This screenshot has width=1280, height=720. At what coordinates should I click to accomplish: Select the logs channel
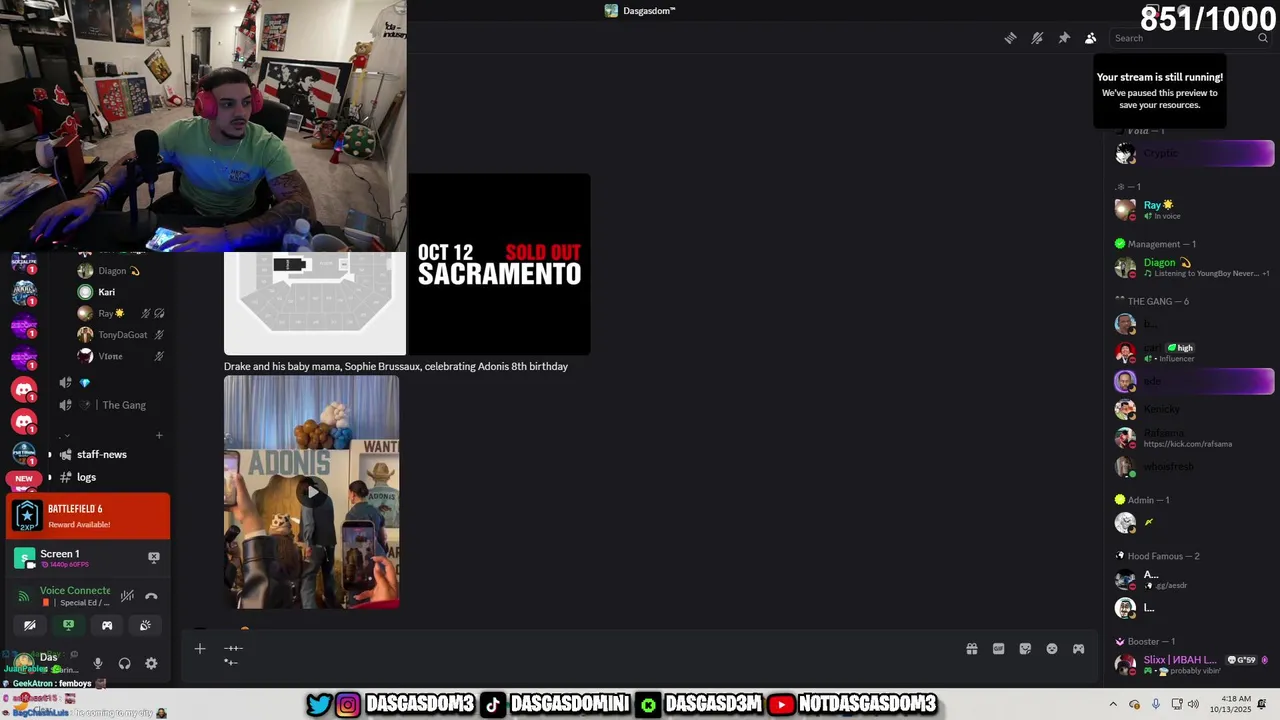click(87, 477)
